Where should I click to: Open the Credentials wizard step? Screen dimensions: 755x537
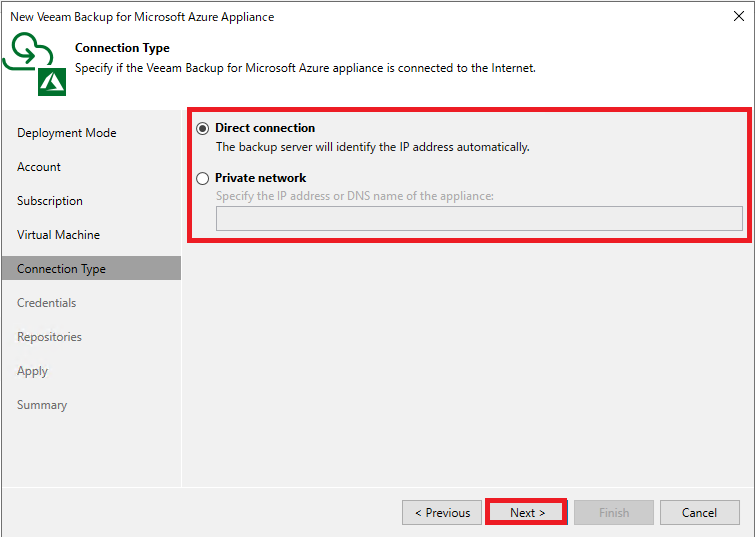coord(47,303)
